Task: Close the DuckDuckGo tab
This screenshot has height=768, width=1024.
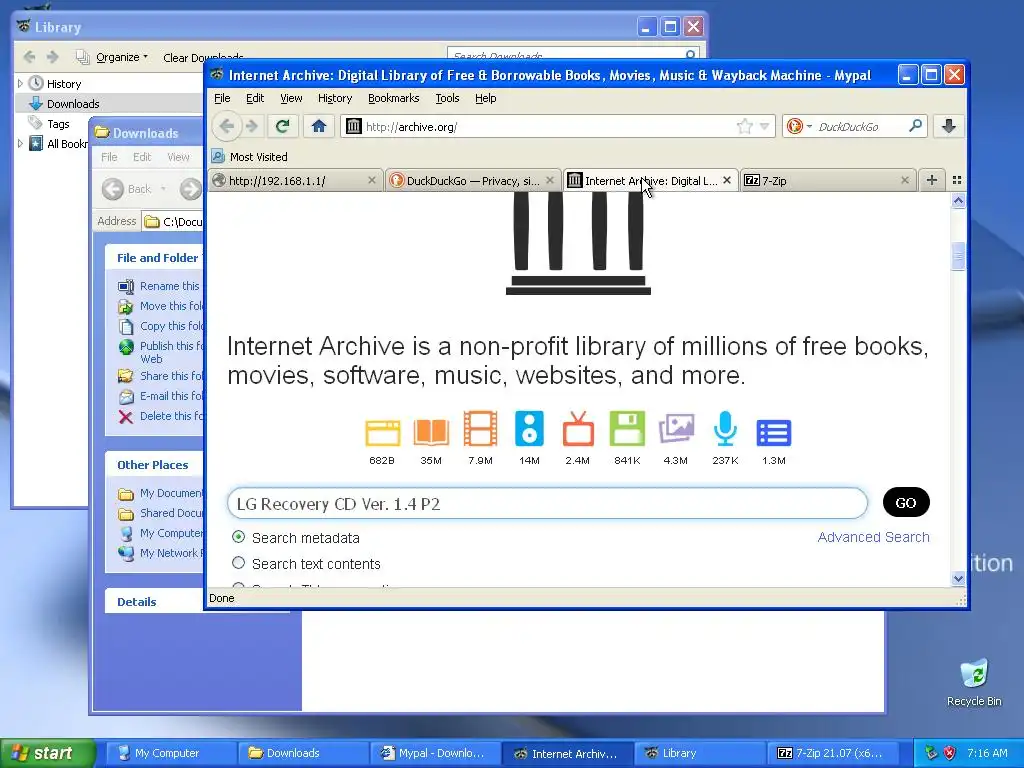Action: click(550, 180)
